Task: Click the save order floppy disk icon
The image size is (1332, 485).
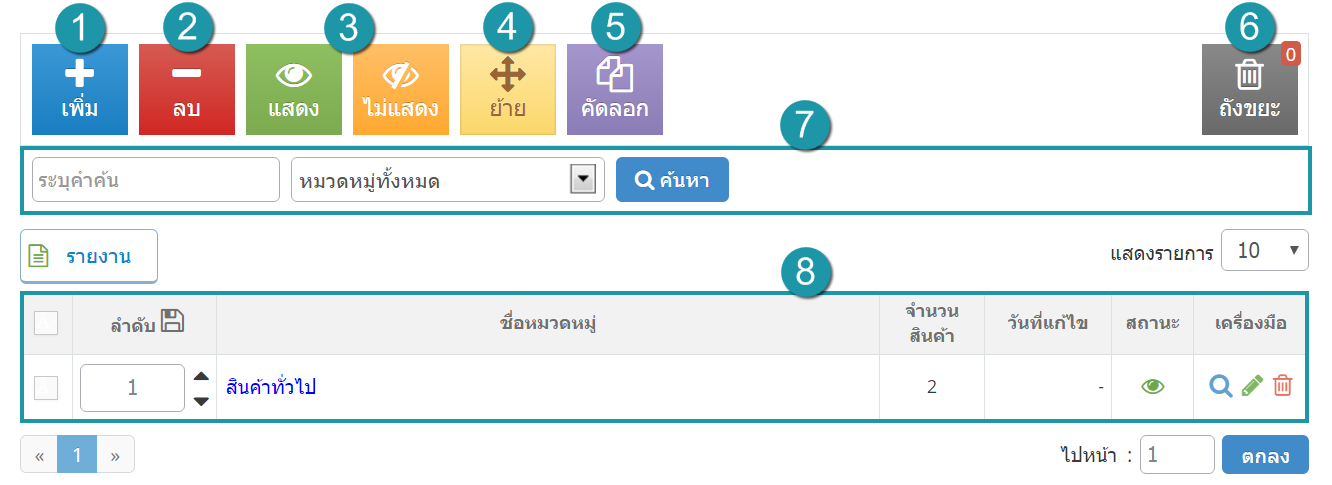Action: (x=173, y=321)
